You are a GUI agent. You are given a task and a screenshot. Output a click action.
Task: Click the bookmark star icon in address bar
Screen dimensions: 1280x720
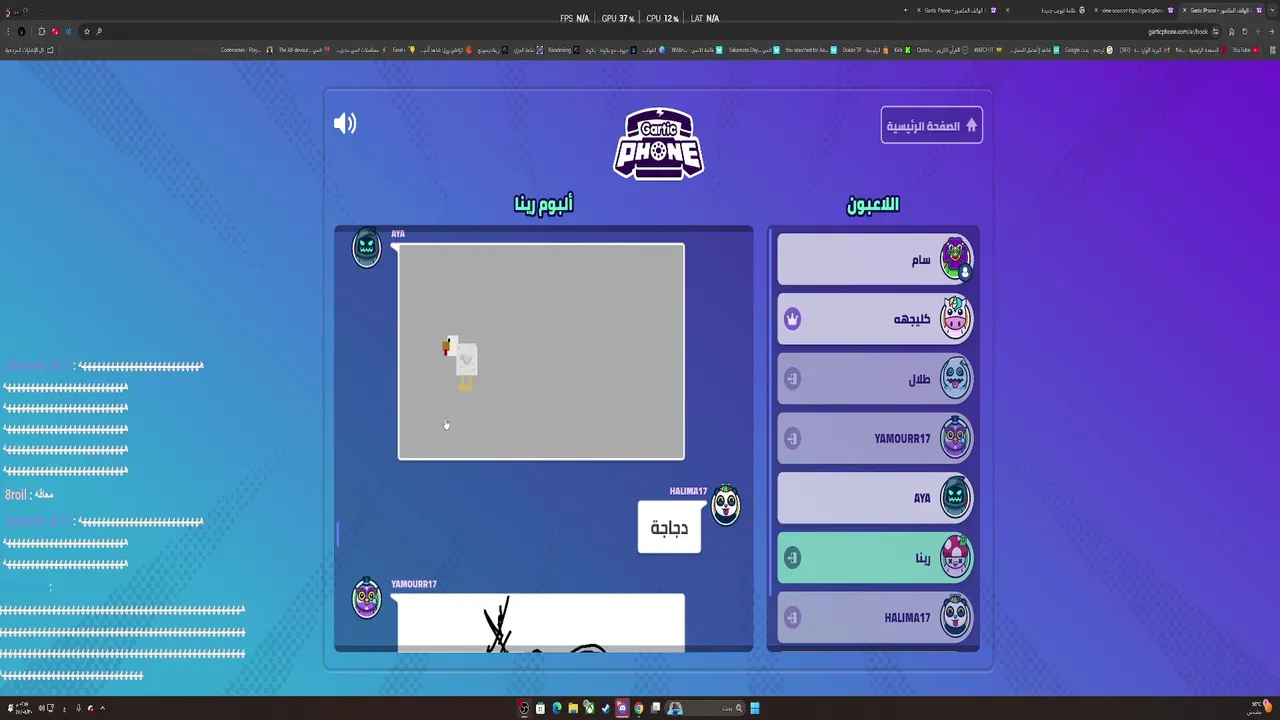point(87,31)
